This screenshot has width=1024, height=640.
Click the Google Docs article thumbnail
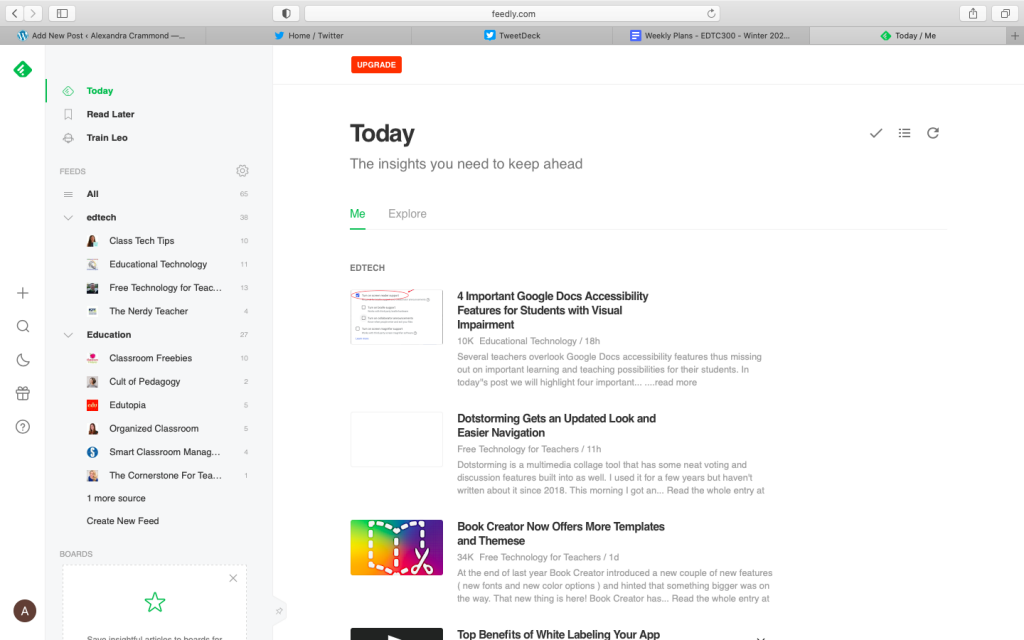pyautogui.click(x=396, y=317)
